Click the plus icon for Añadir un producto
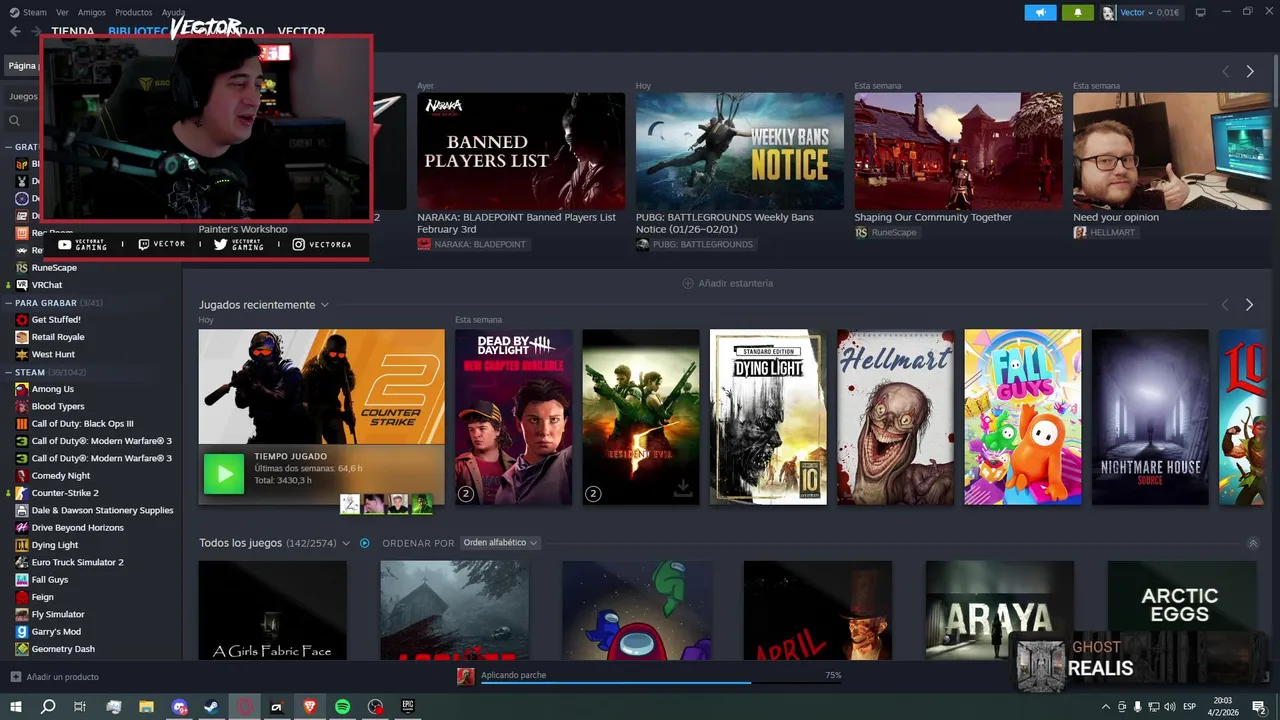1280x720 pixels. (15, 677)
